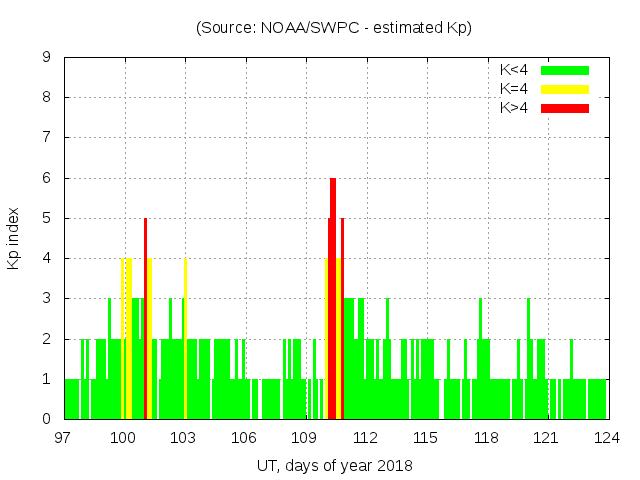640x480 pixels.
Task: Click the x-axis tick label 118
Action: coord(486,437)
